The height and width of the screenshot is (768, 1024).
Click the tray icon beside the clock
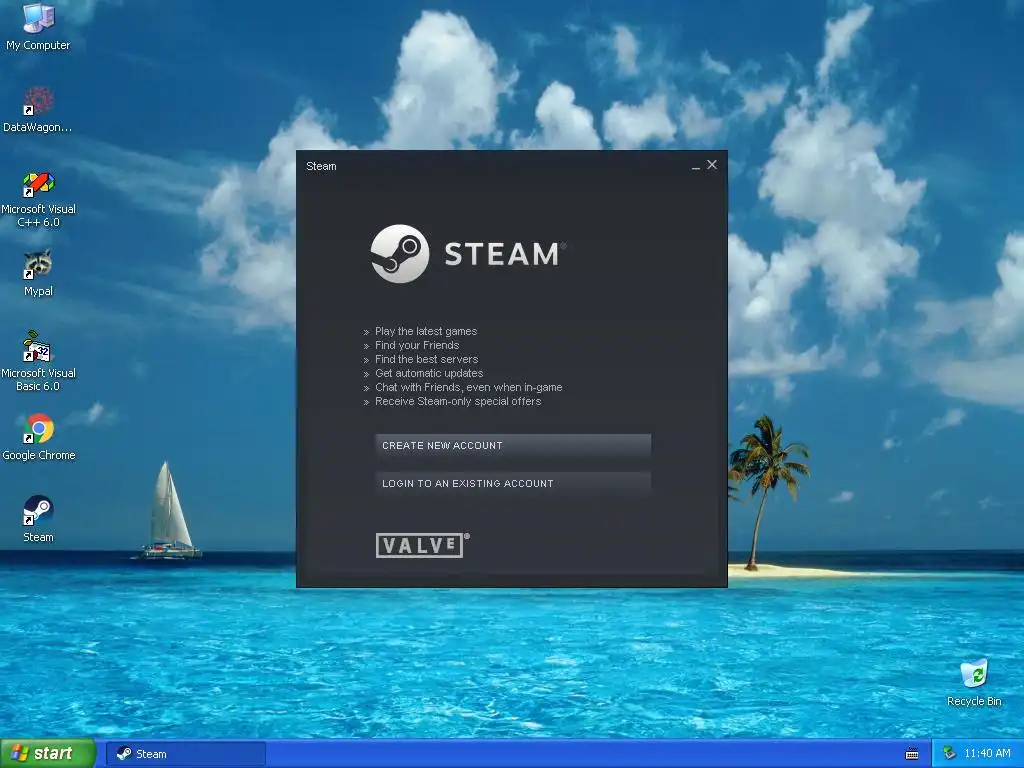[x=949, y=754]
